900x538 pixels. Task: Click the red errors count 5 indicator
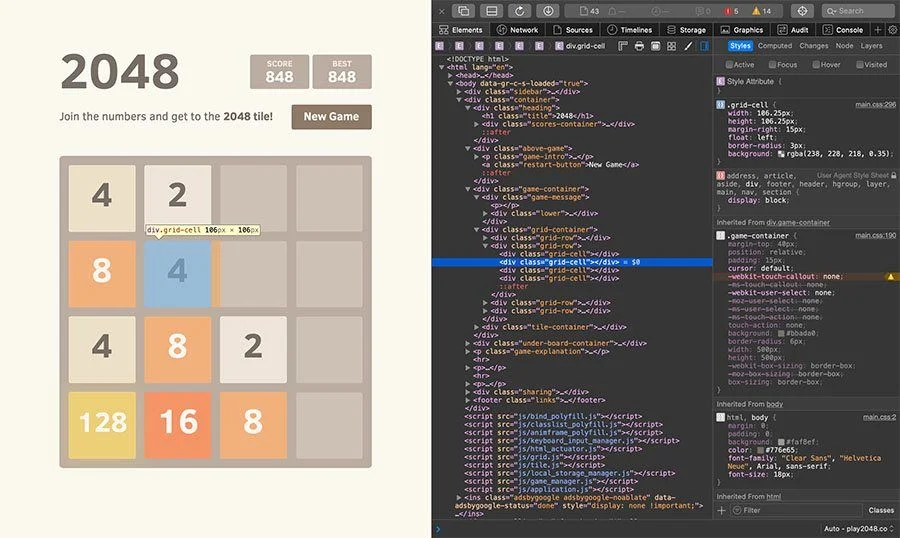tap(731, 11)
